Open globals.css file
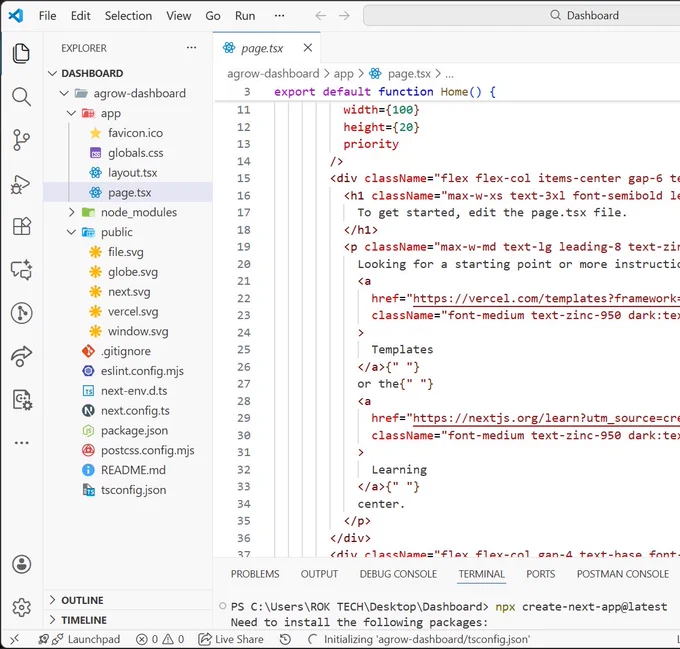 tap(136, 153)
